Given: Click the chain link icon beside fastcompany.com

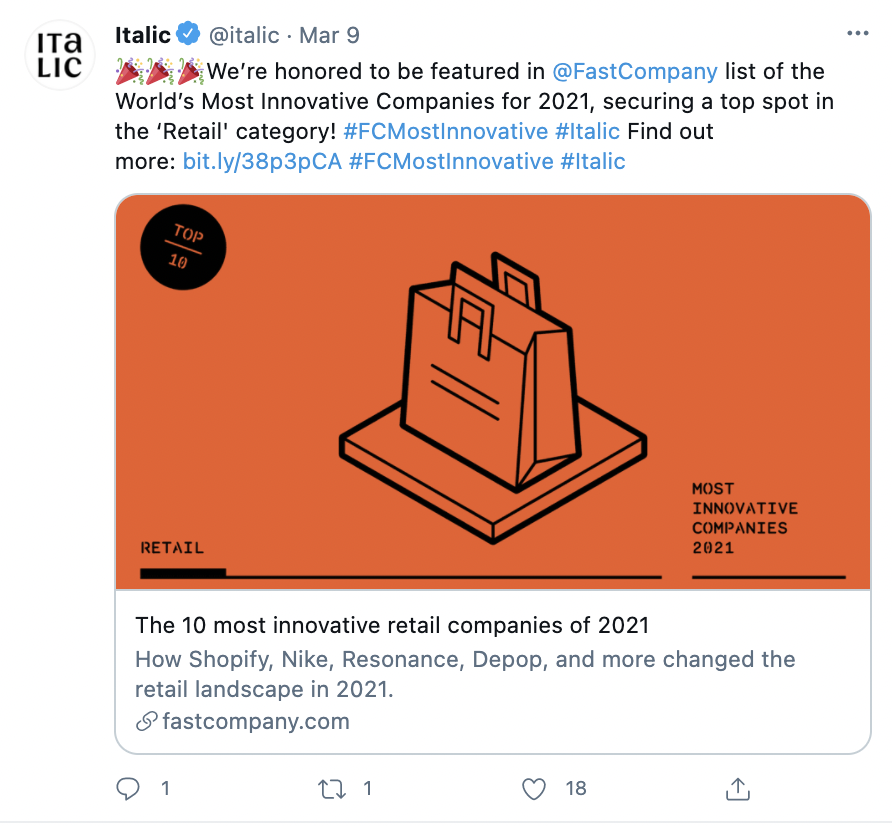Looking at the screenshot, I should [x=146, y=721].
